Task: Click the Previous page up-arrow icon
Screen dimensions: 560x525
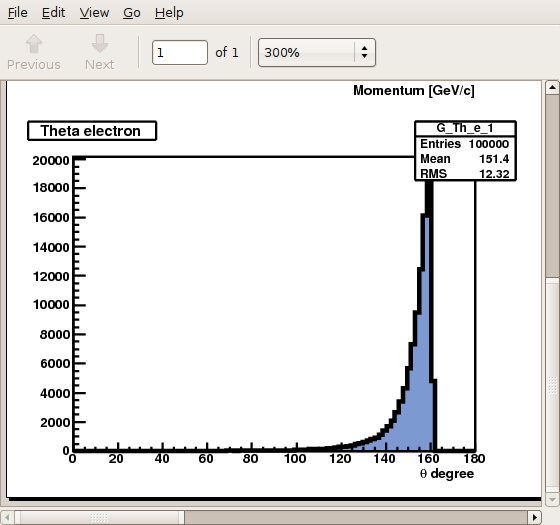Action: pyautogui.click(x=34, y=44)
